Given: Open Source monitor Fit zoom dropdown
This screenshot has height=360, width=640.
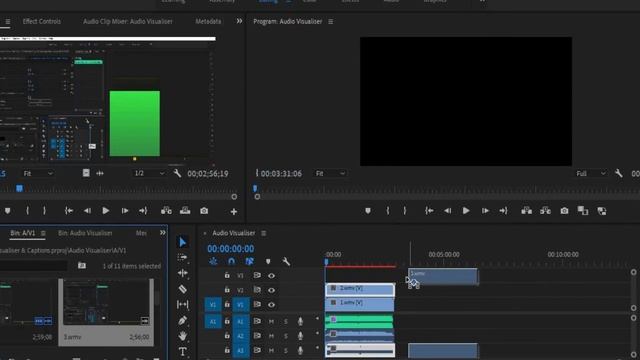Looking at the screenshot, I should coord(38,173).
